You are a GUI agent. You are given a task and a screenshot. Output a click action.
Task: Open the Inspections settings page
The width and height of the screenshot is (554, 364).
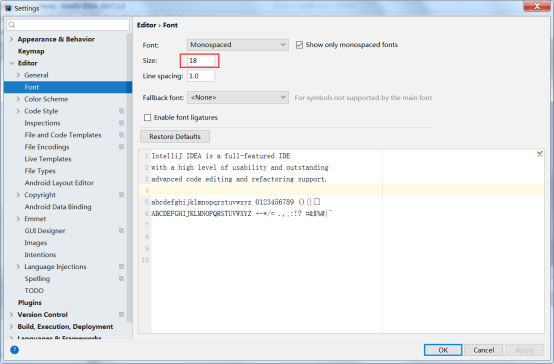tap(42, 123)
